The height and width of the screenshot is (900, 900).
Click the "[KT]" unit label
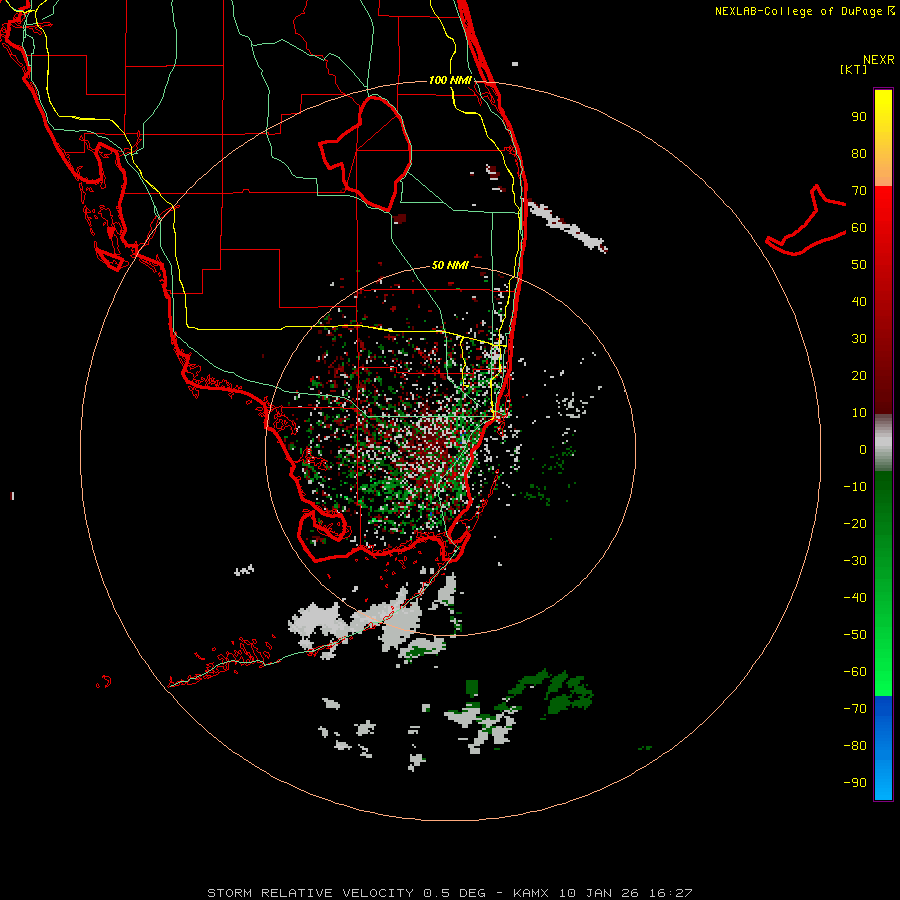point(854,69)
